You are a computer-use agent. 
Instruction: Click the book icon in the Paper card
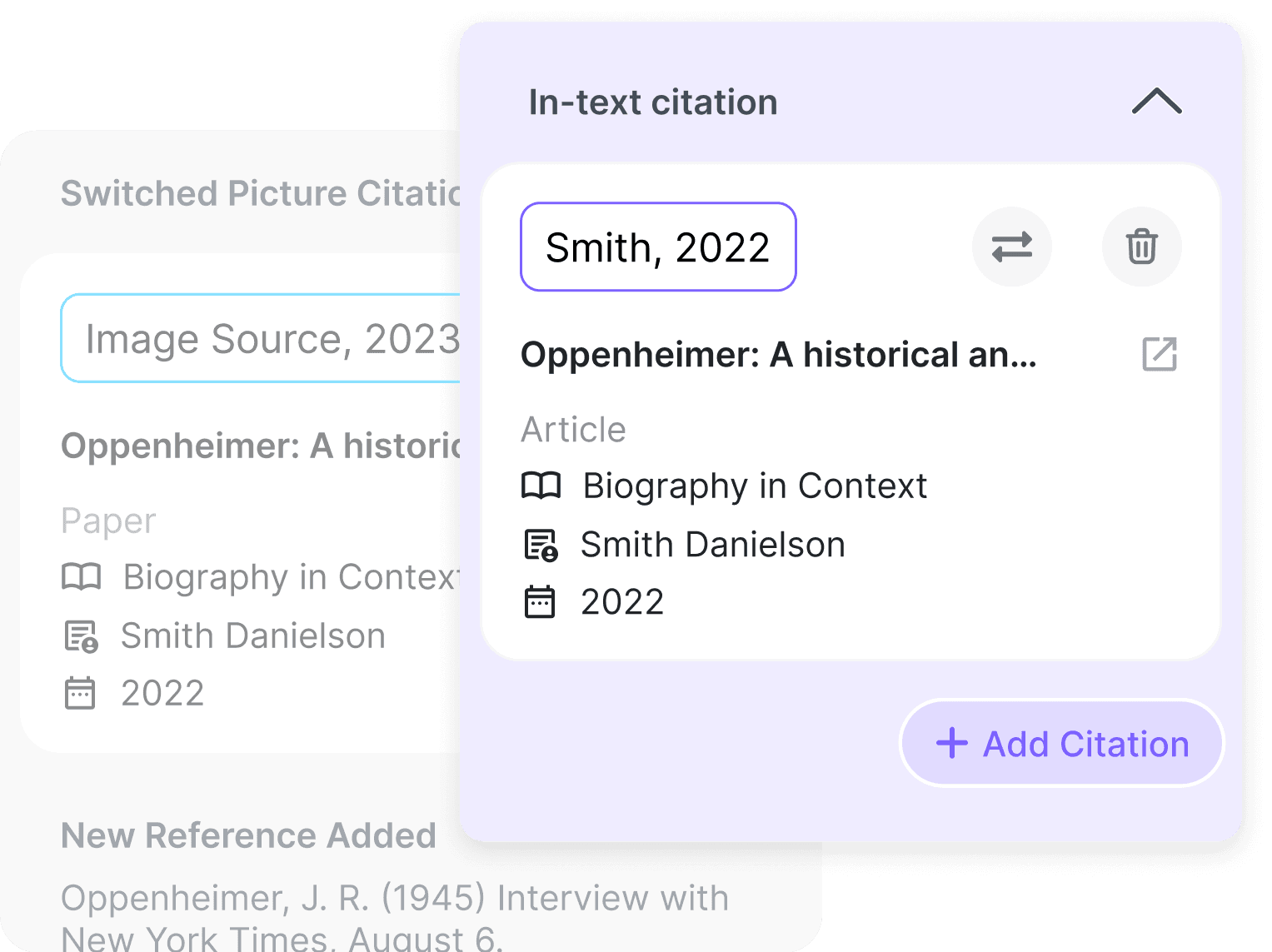[x=80, y=576]
